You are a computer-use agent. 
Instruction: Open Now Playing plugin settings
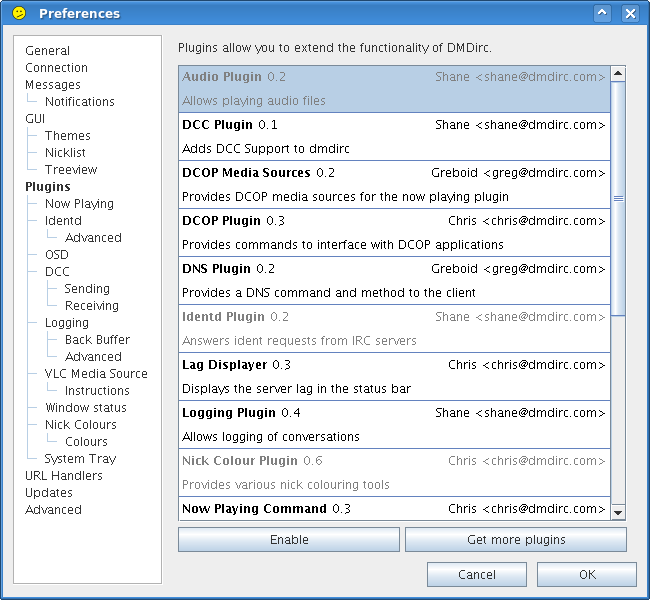[x=79, y=204]
